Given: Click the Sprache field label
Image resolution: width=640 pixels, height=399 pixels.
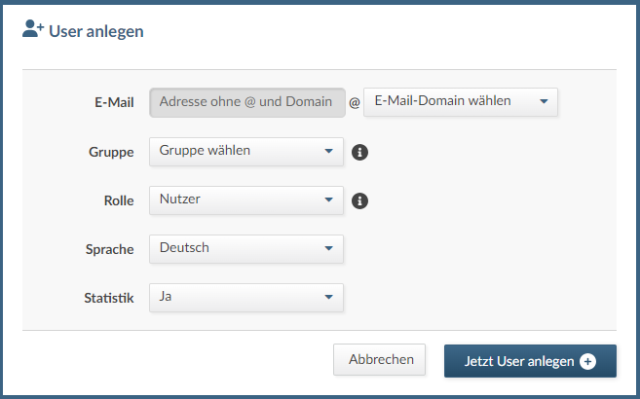Looking at the screenshot, I should [x=109, y=249].
